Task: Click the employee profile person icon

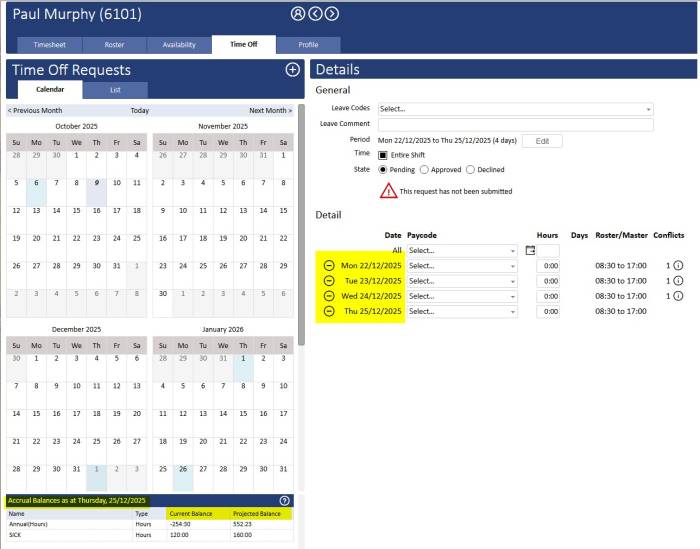Action: pos(297,14)
